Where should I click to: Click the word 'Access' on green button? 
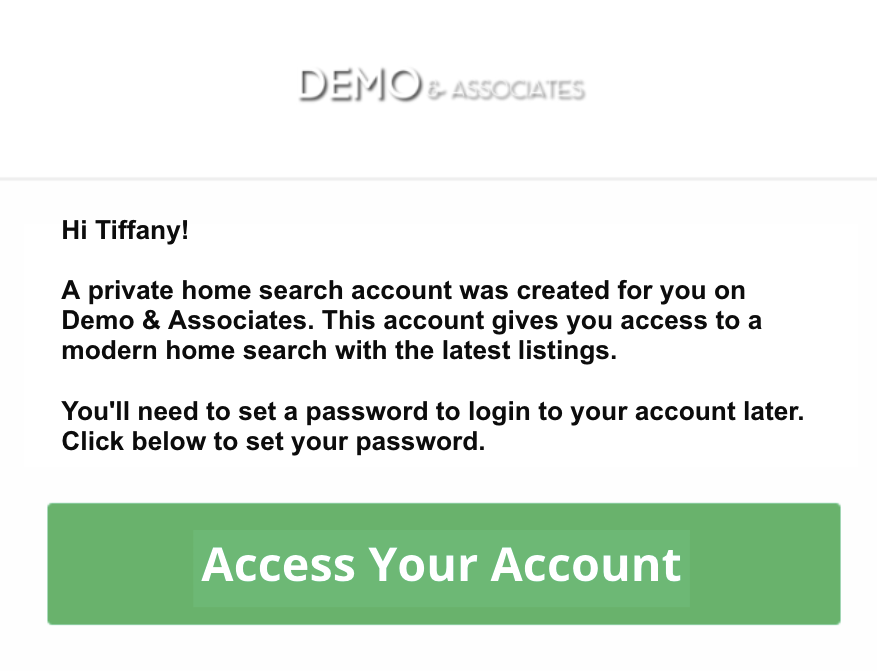coord(278,565)
